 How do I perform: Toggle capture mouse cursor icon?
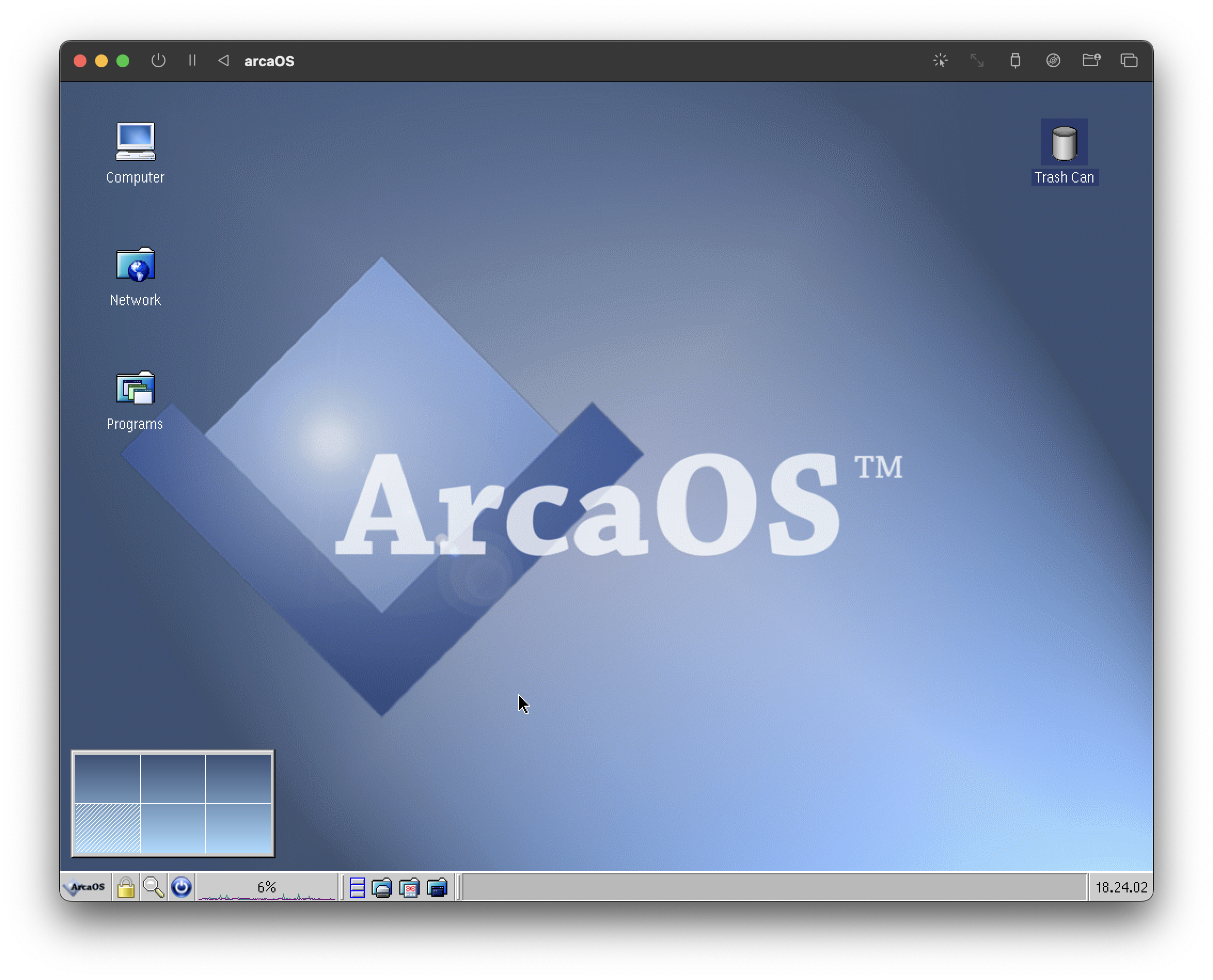coord(940,60)
